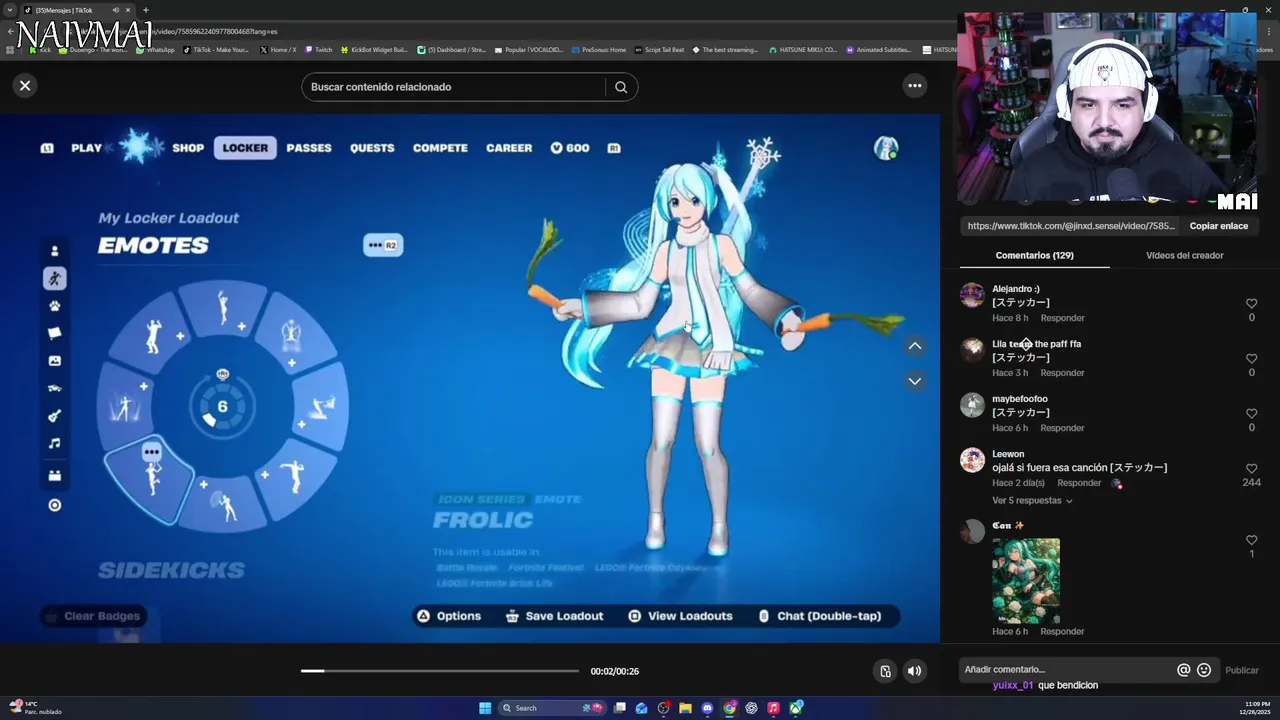Click the @ mention icon in comment box
Screen dimensions: 1280x720
[1183, 670]
